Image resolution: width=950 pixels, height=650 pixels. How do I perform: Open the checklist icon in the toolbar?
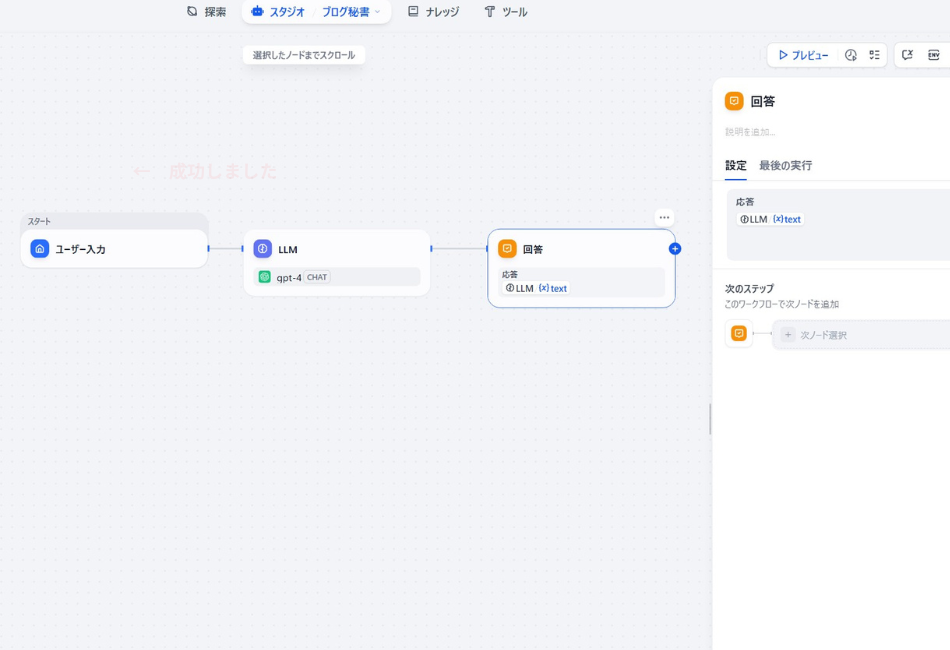click(x=875, y=55)
